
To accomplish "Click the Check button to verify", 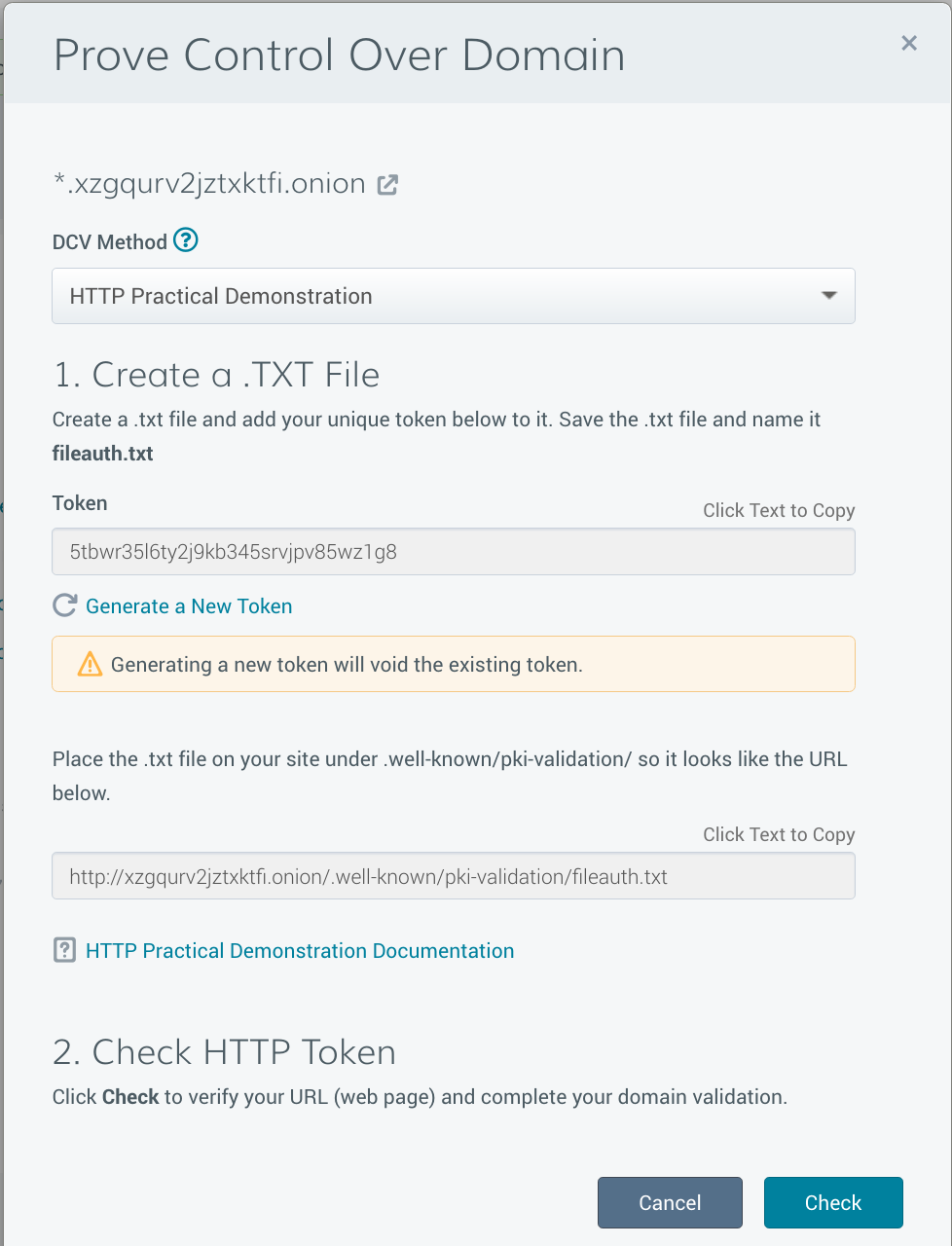I will tap(833, 1202).
